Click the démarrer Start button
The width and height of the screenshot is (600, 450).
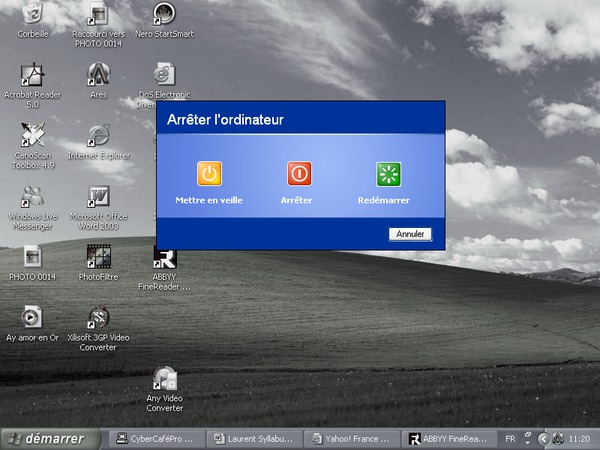(50, 439)
